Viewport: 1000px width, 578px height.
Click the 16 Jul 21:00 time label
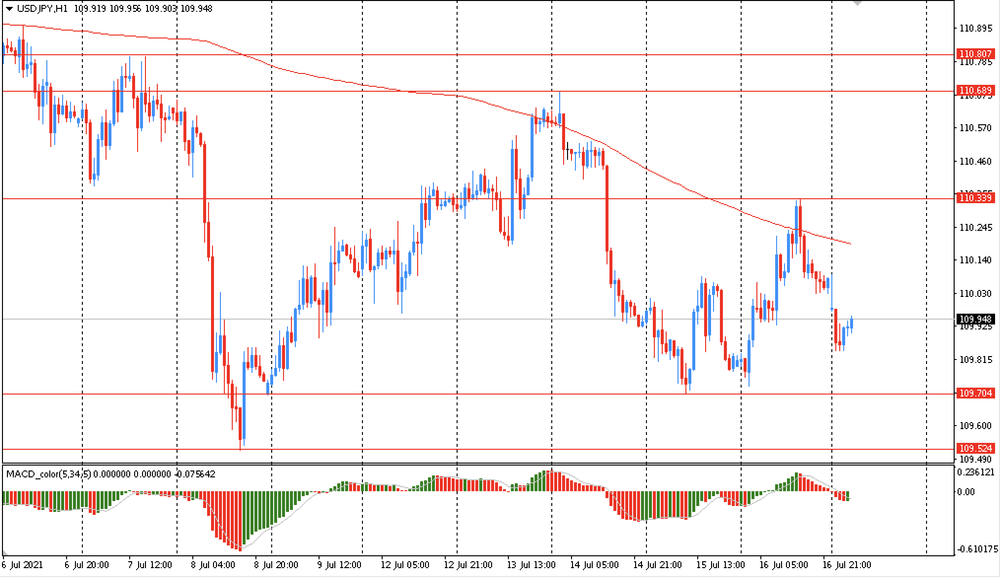pos(847,565)
